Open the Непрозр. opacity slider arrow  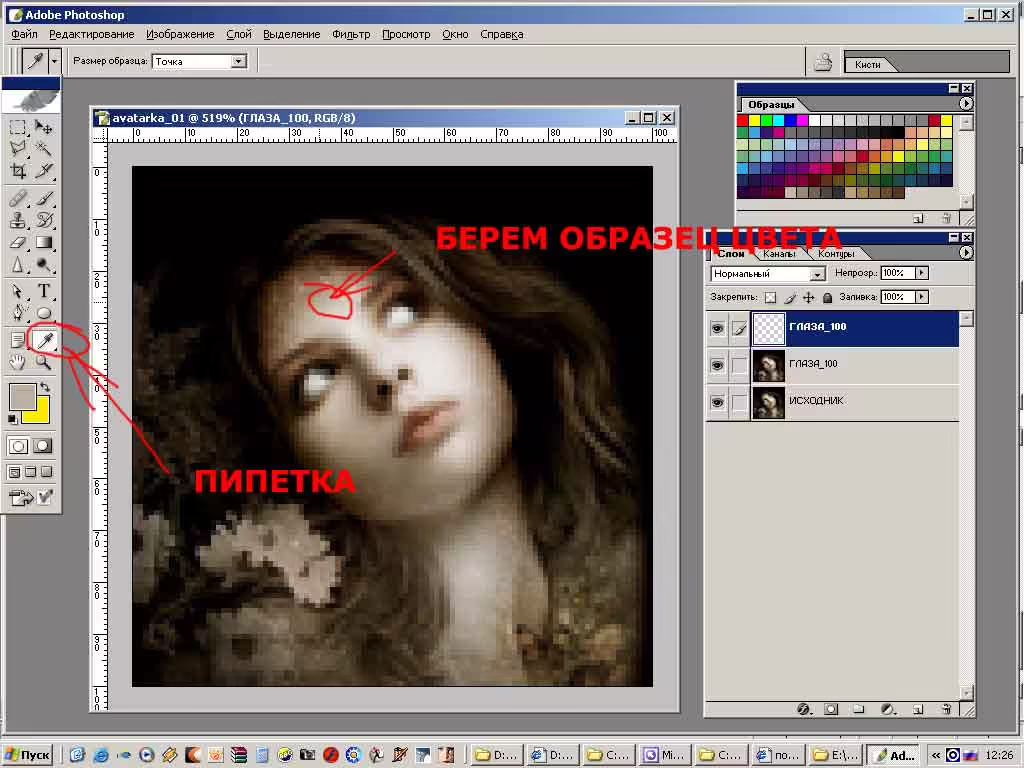921,273
